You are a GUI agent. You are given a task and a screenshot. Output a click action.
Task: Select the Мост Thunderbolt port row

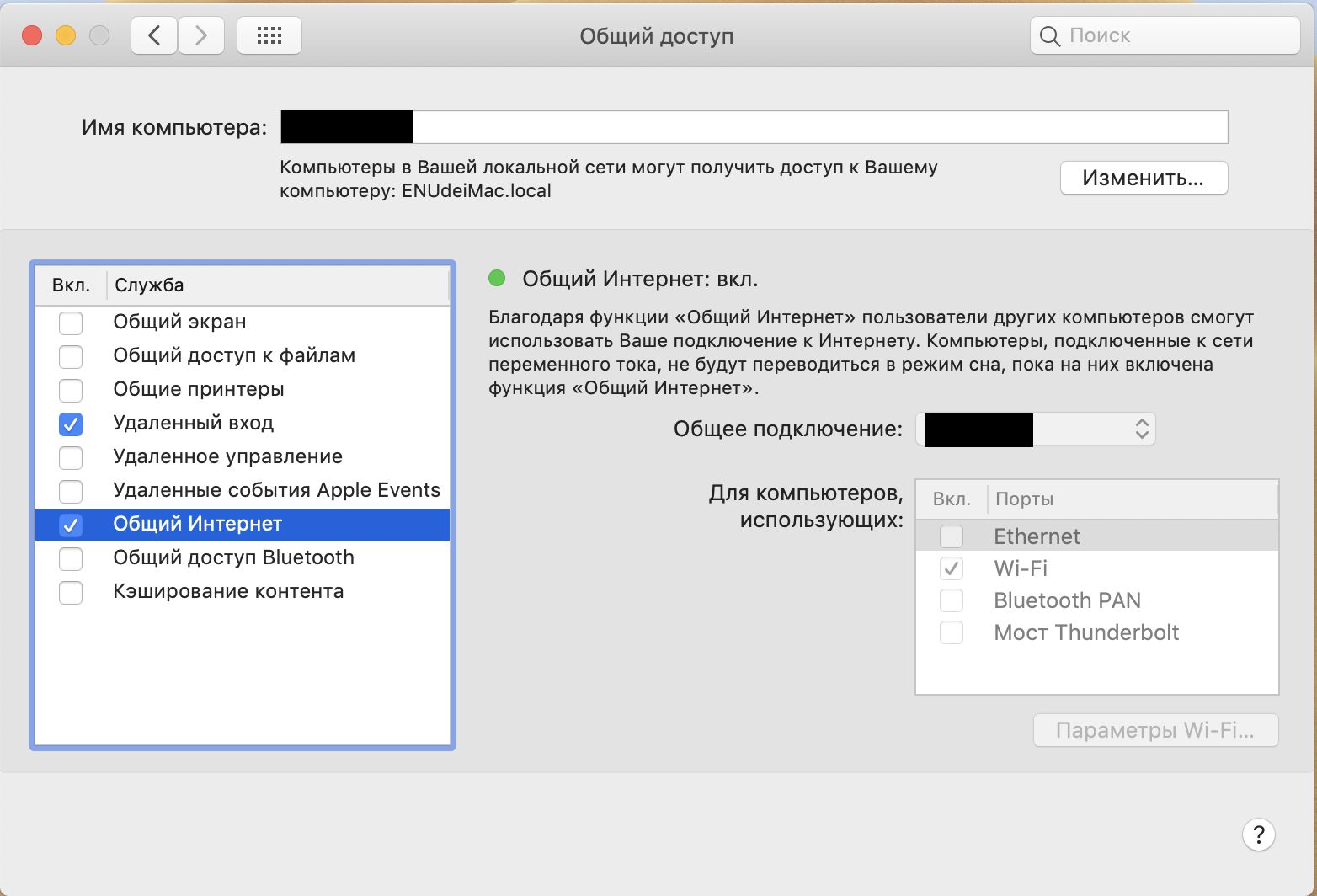[x=1097, y=632]
